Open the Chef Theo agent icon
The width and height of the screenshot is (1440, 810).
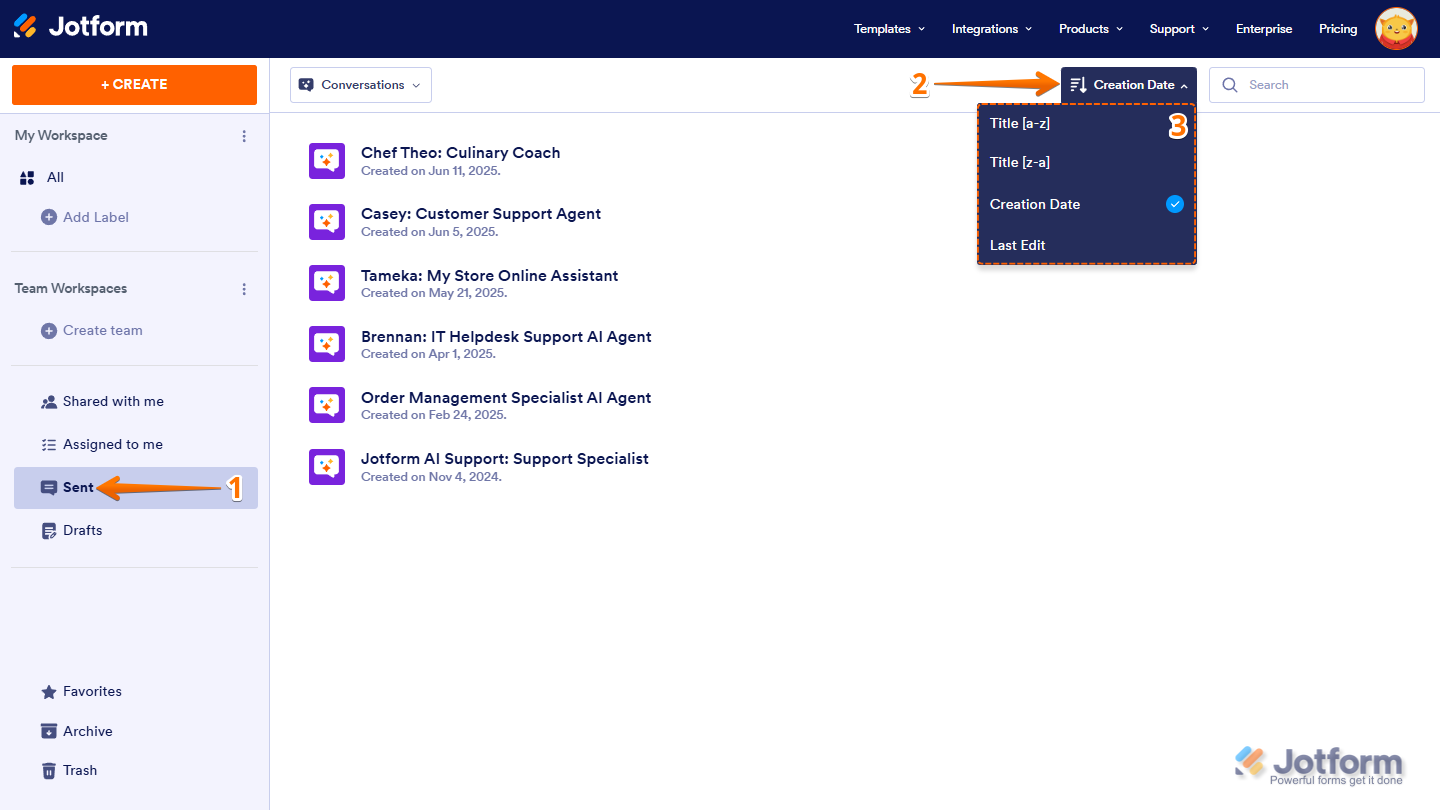327,161
